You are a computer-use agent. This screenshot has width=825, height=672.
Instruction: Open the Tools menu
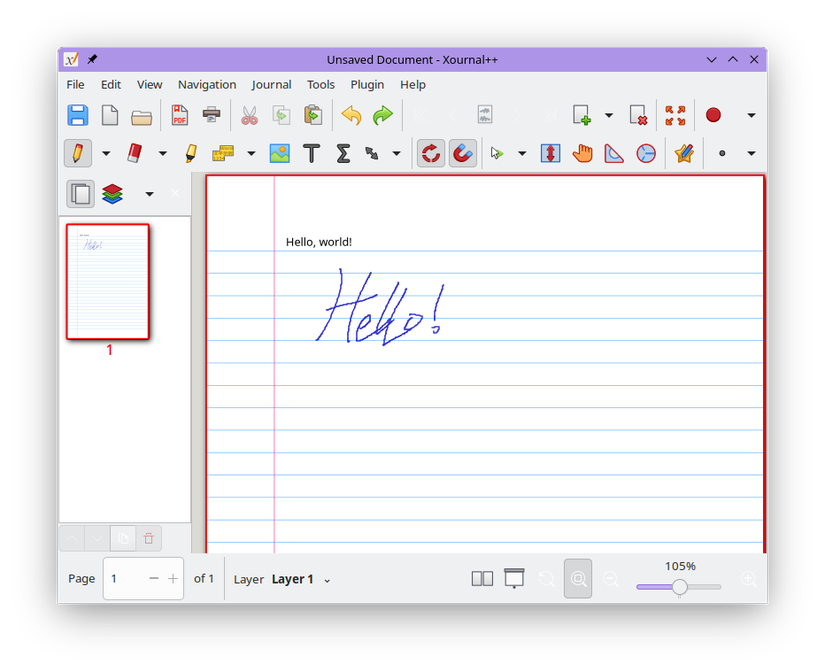(321, 85)
